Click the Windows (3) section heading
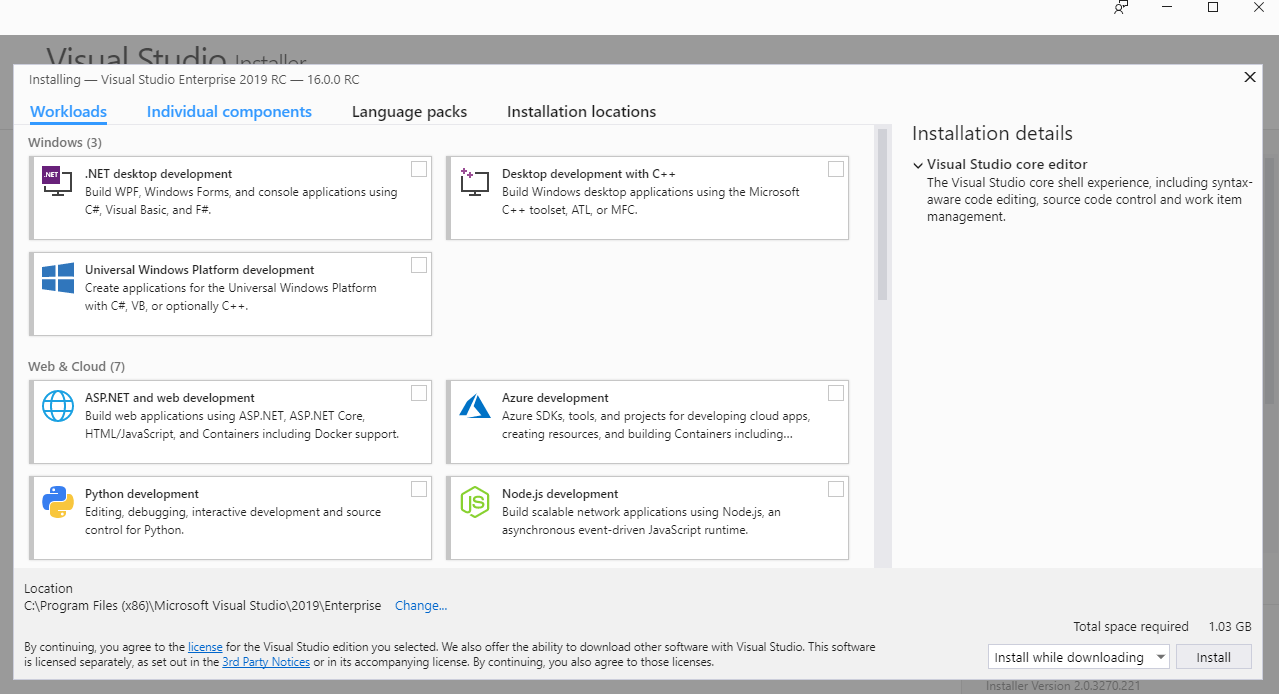This screenshot has height=694, width=1279. (65, 143)
